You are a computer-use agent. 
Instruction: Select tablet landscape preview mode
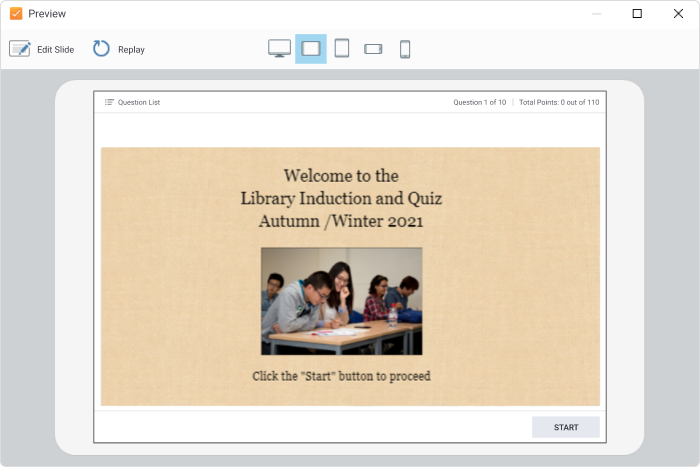[311, 49]
